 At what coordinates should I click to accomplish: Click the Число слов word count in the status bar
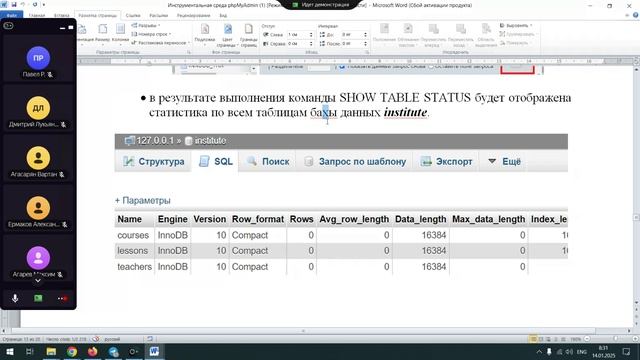pyautogui.click(x=66, y=339)
